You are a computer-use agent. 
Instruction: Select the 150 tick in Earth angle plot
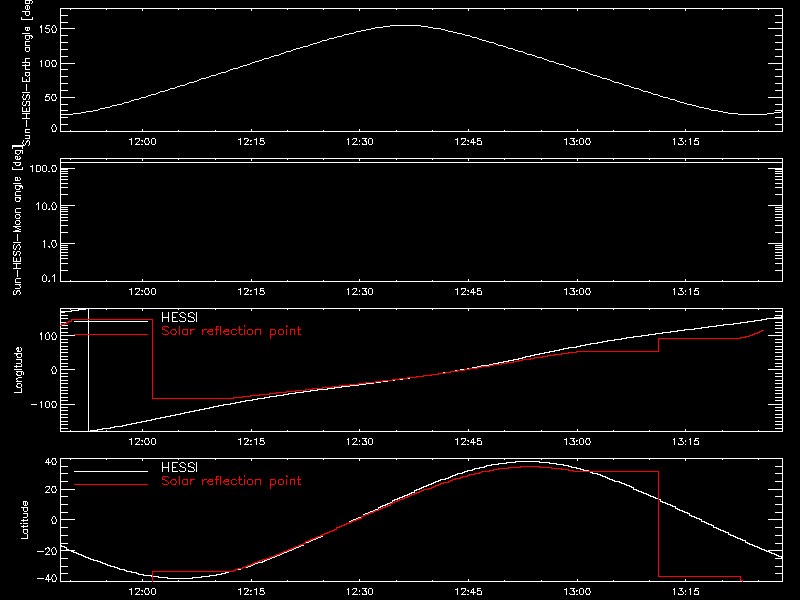(x=48, y=29)
